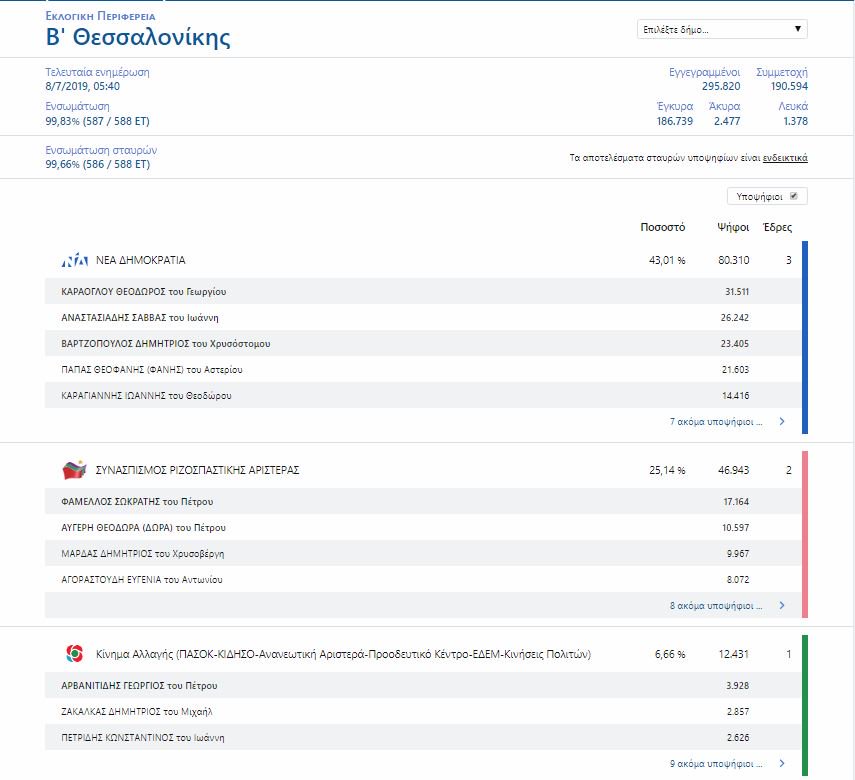Image resolution: width=855 pixels, height=780 pixels.
Task: Select candidate ΚΑΡΑΟΓΛΟΥ ΘΕΟΔΩΡΟΣ row
Action: [x=423, y=291]
